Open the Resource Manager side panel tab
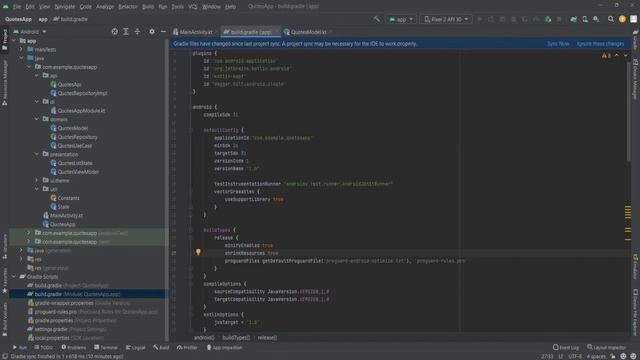This screenshot has height=360, width=640. (4, 82)
